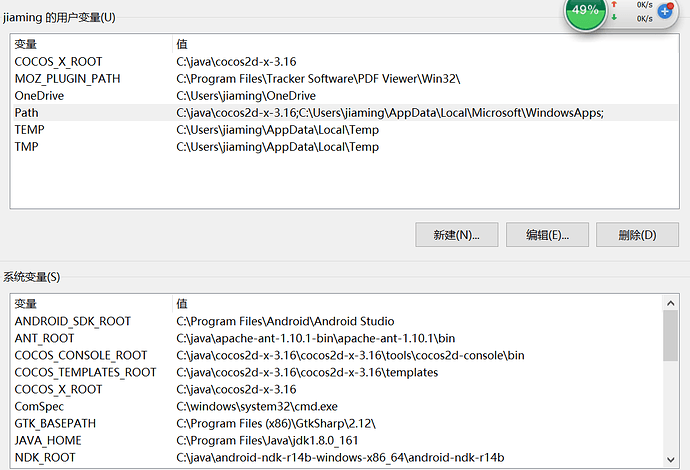
Task: Click the cocos2d-x-3.16\templates value
Action: click(x=307, y=372)
